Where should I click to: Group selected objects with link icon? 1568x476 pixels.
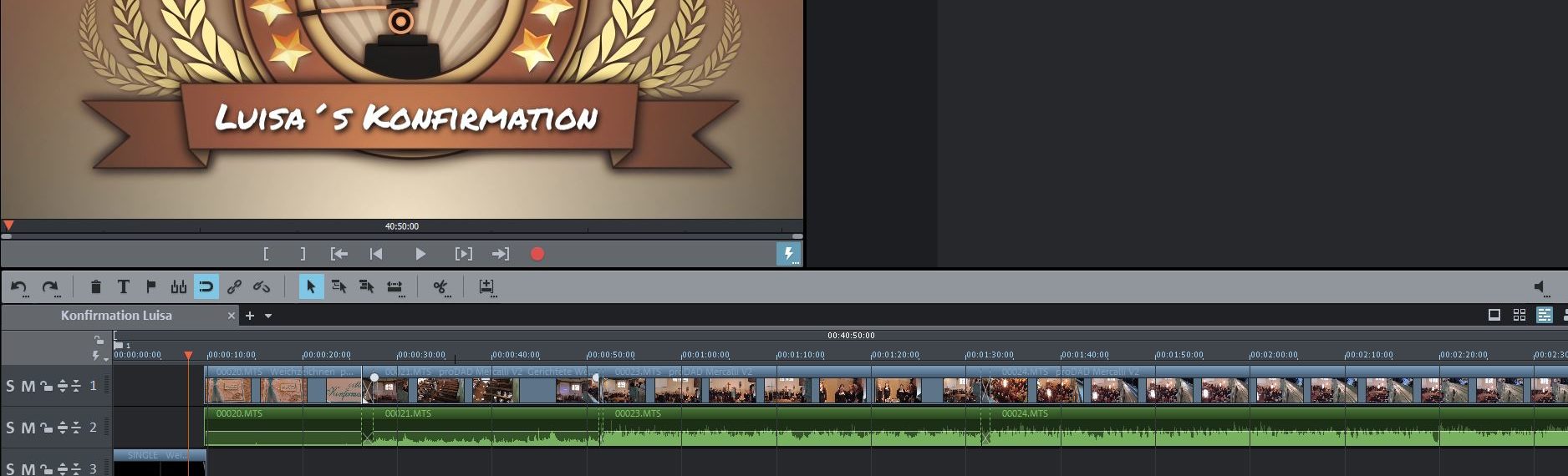(234, 287)
